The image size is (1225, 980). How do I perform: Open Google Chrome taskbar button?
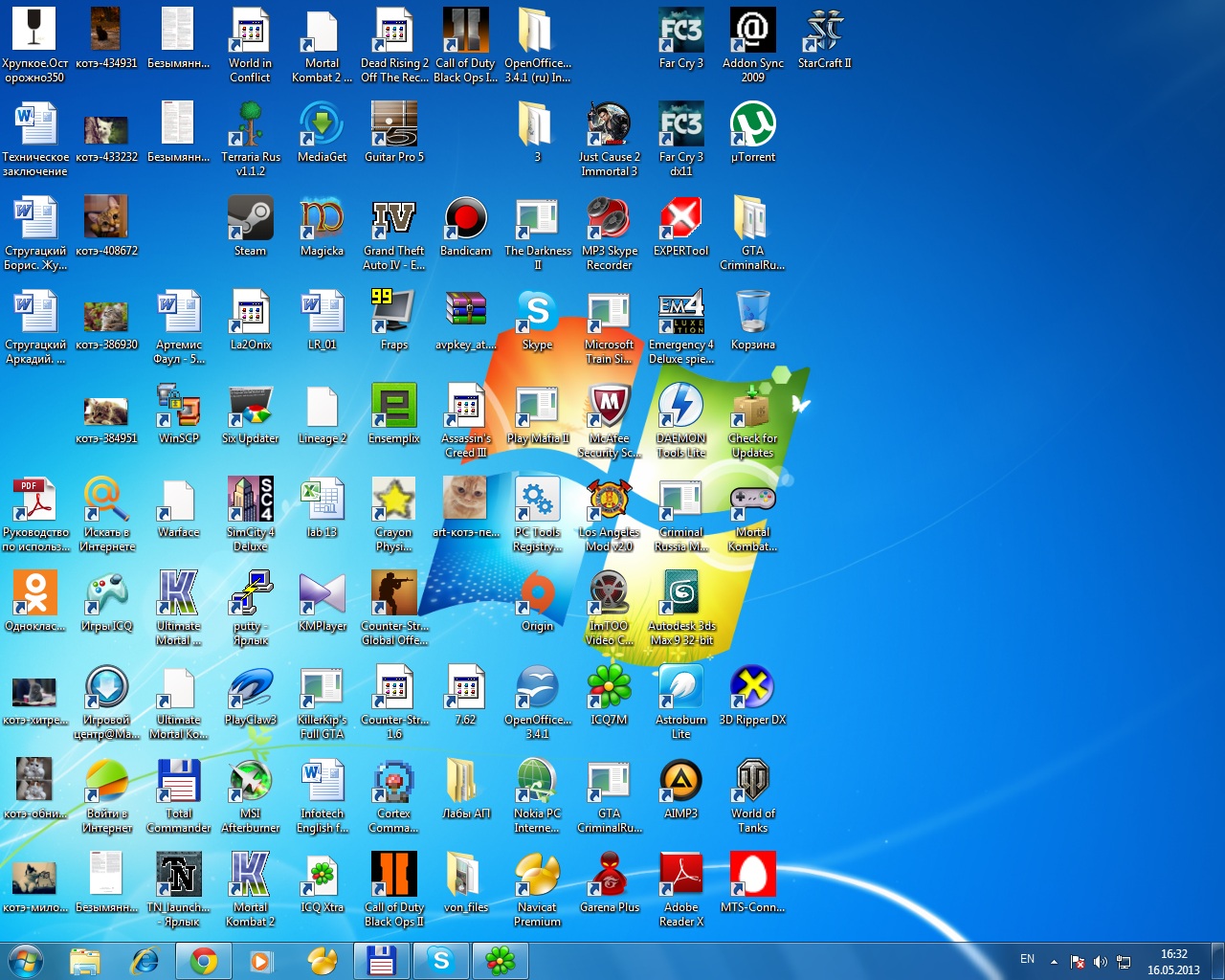point(204,961)
